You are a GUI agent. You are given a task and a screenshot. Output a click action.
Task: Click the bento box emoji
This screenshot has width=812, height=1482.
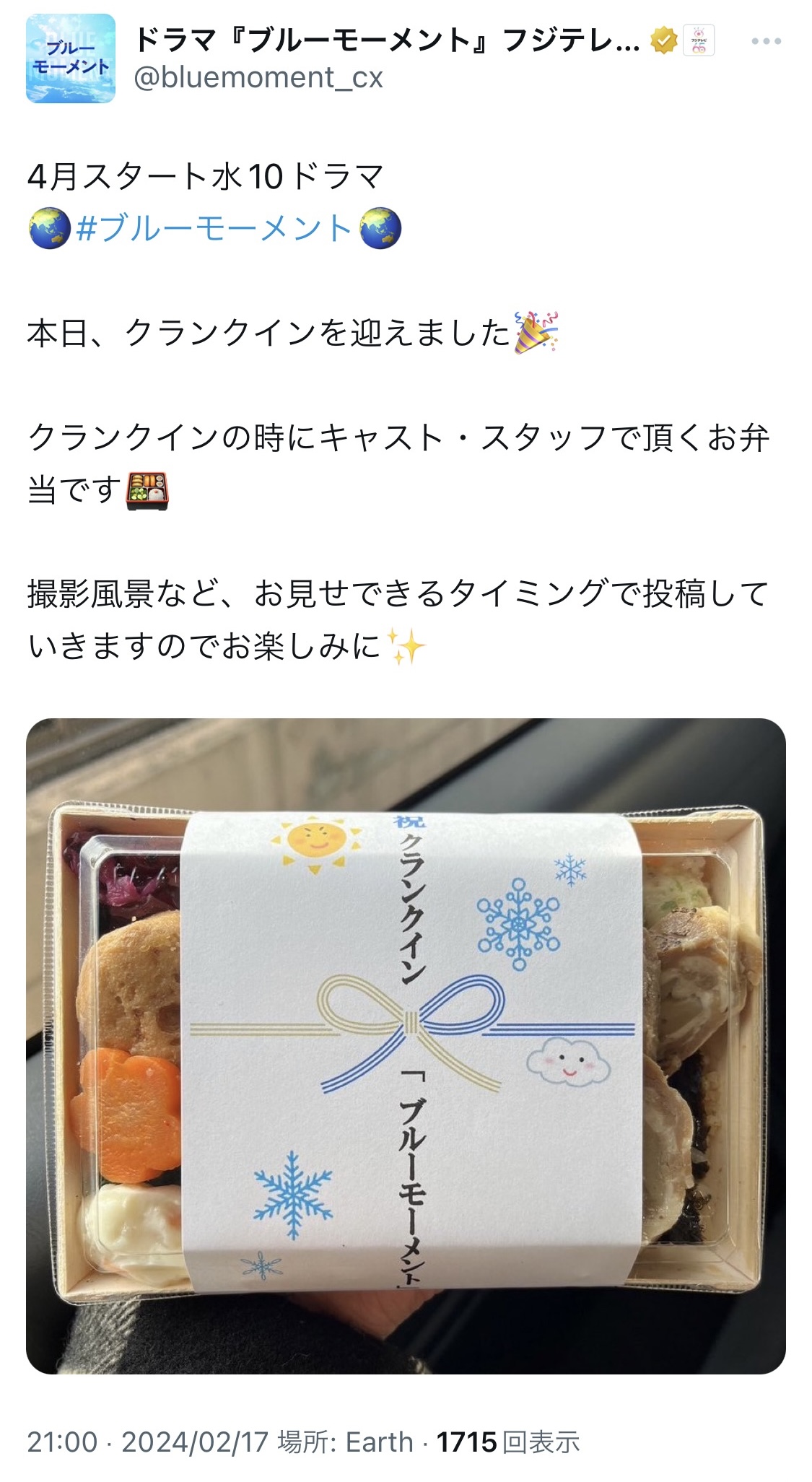(x=147, y=492)
